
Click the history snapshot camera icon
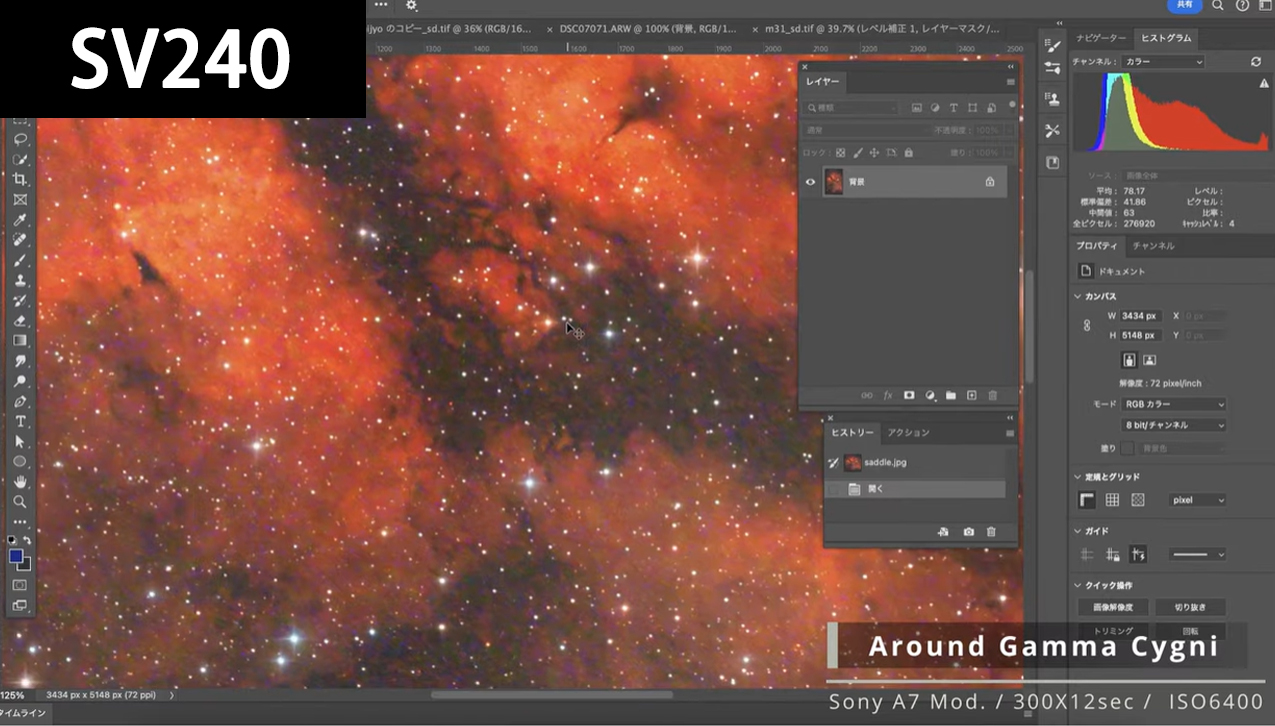point(969,532)
